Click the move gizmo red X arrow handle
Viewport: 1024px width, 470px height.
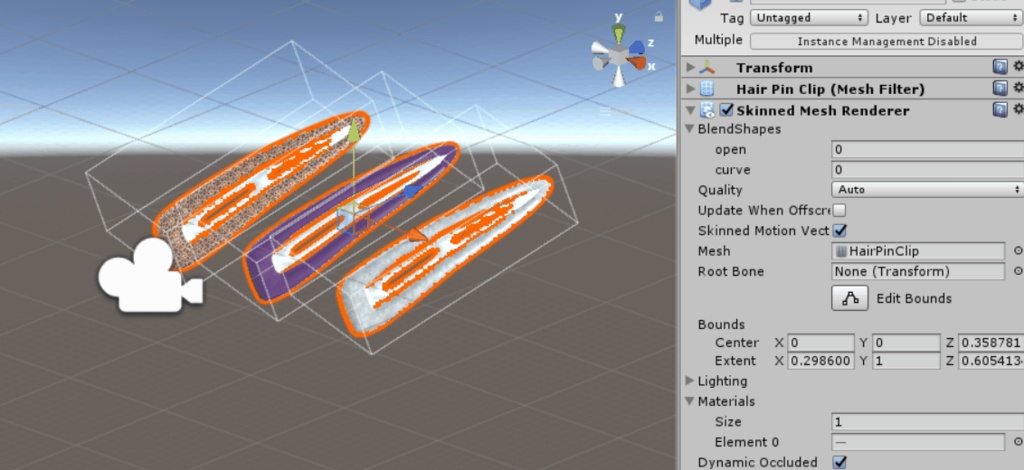(x=417, y=236)
